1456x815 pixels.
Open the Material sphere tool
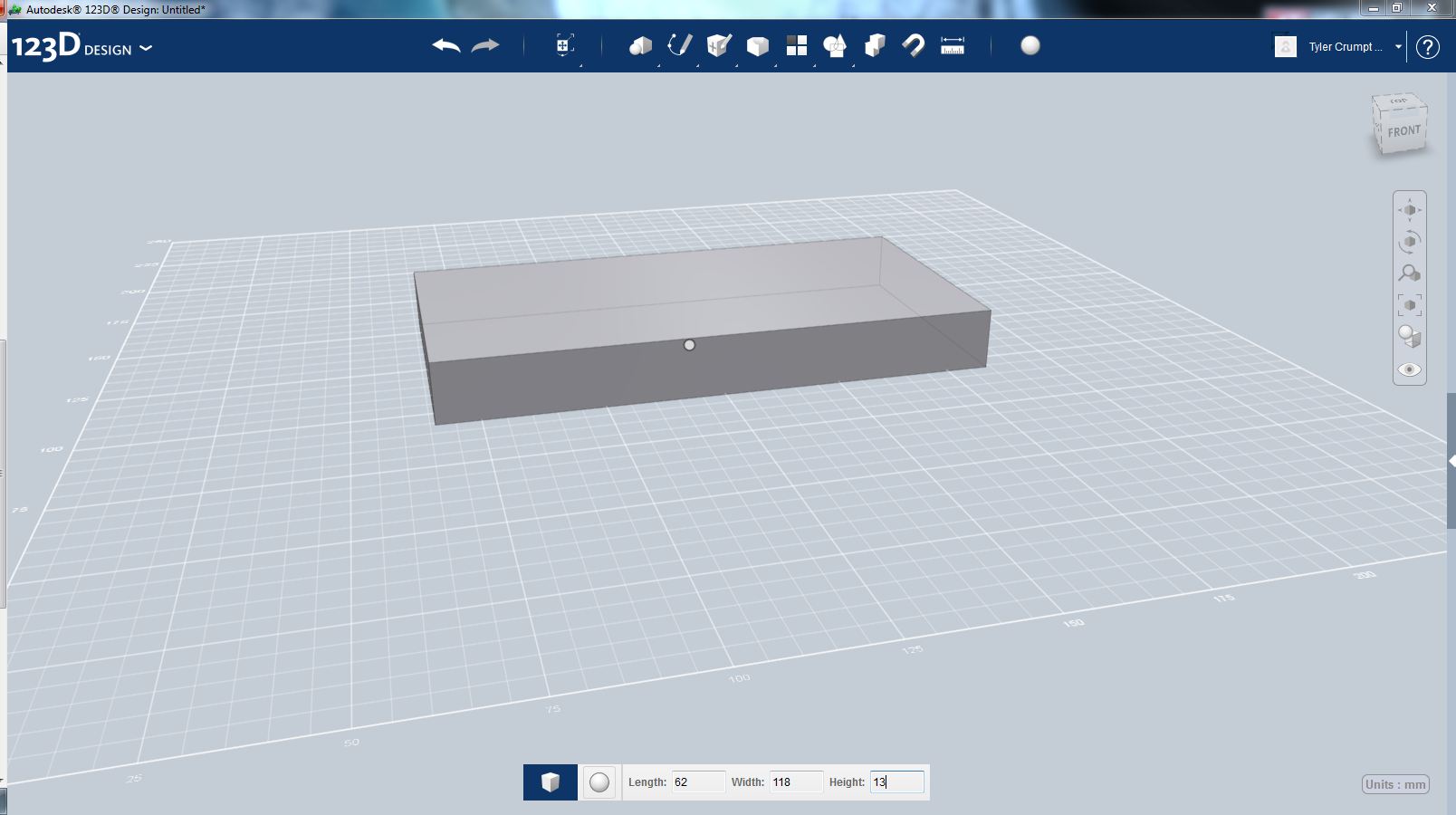tap(1030, 45)
